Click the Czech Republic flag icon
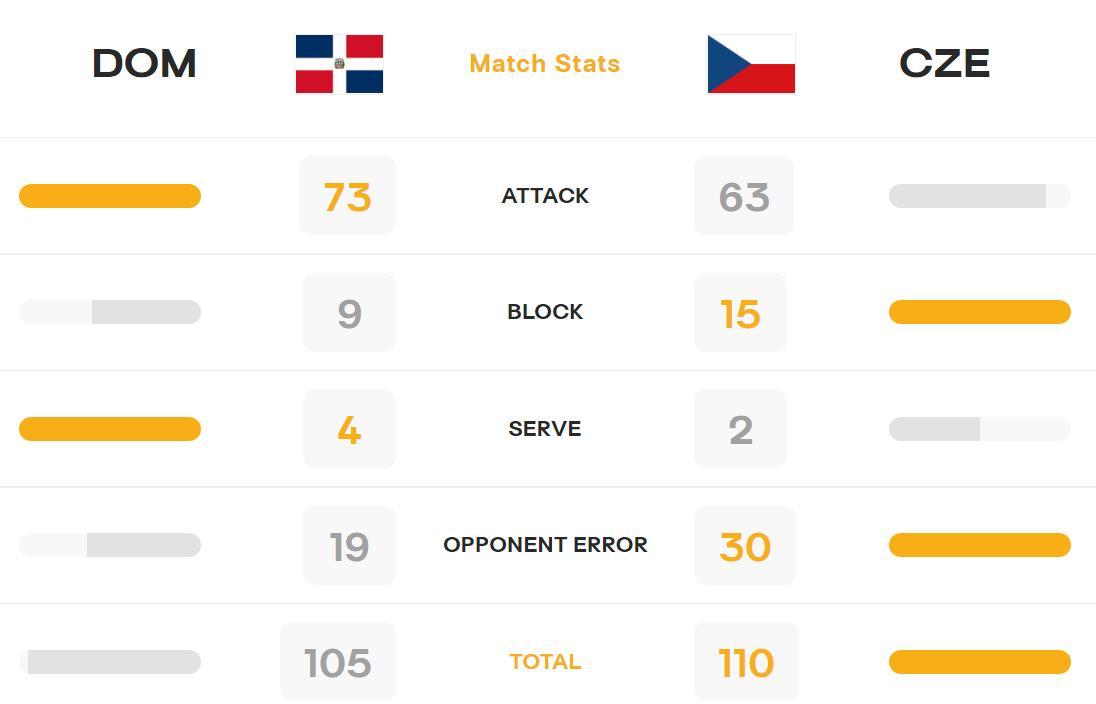Viewport: 1096px width, 704px height. click(x=751, y=64)
